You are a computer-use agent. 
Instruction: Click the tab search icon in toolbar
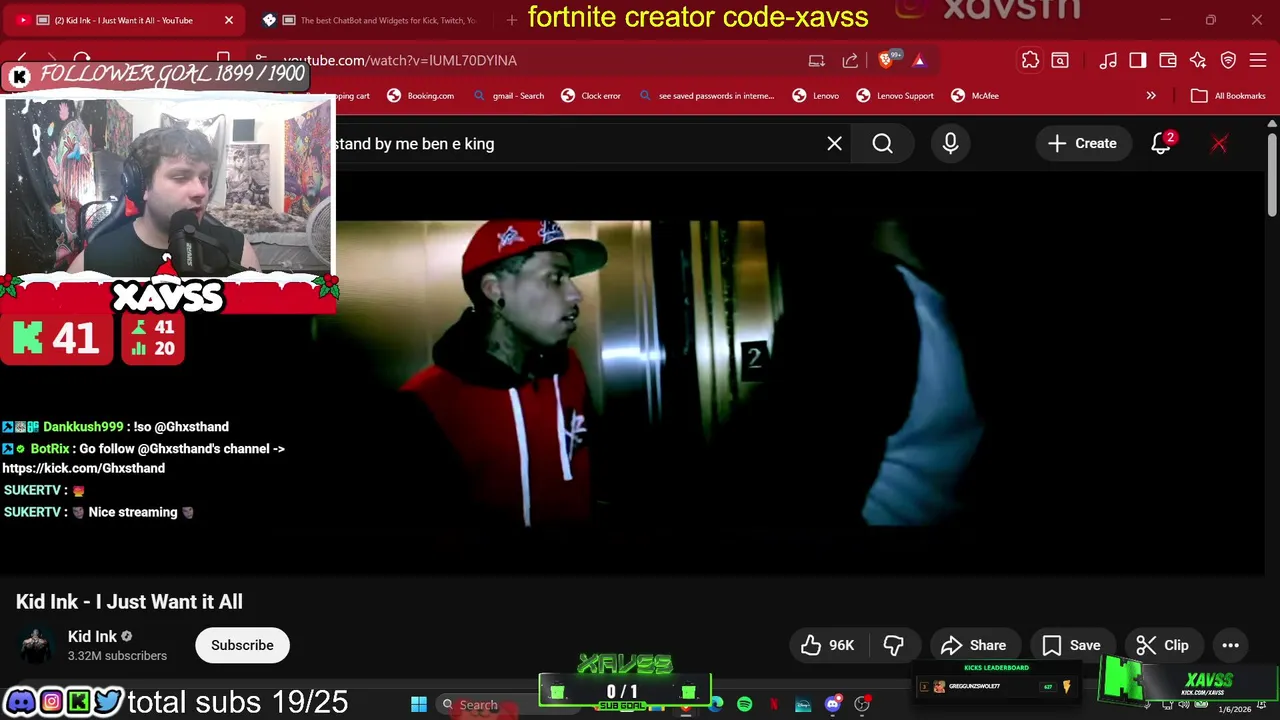coord(1060,61)
